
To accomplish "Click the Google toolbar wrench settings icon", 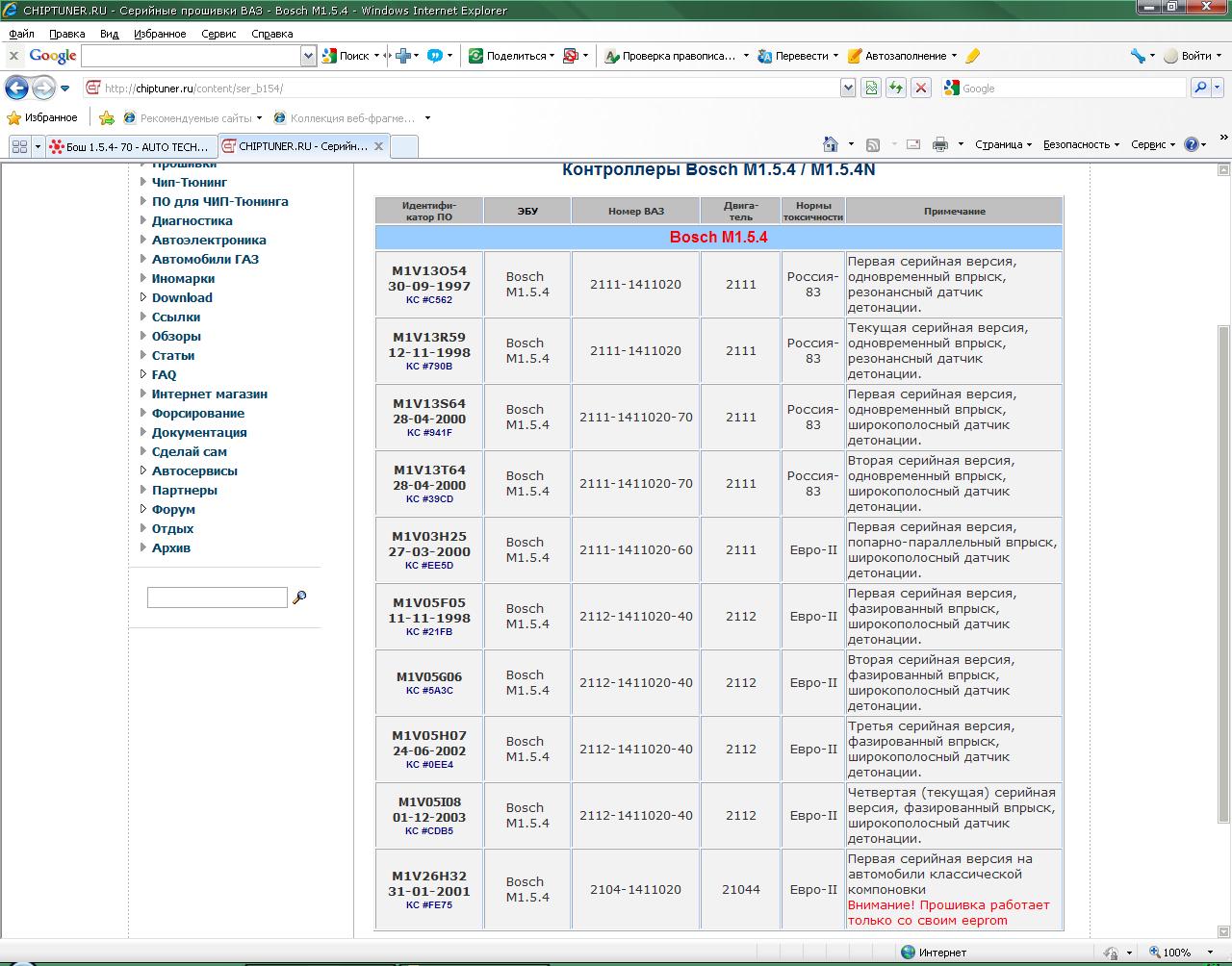I will pos(1139,56).
